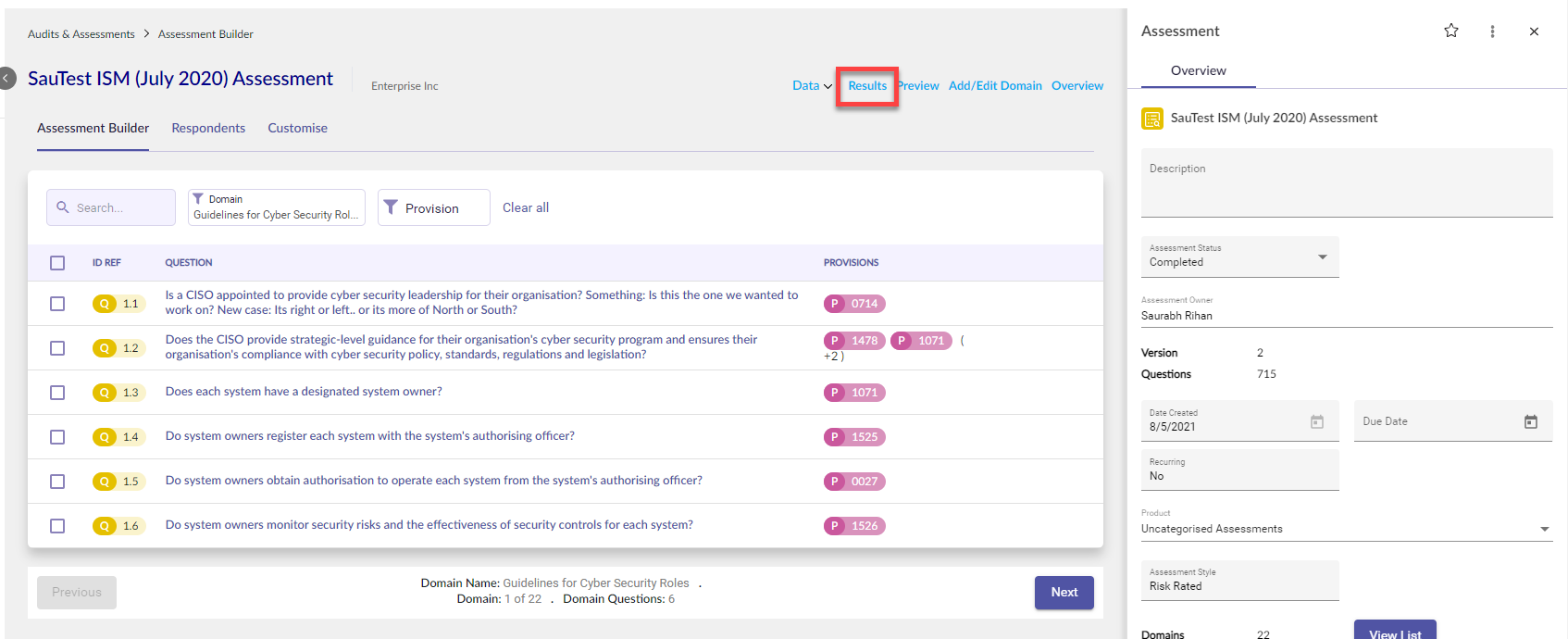Click the Q badge for question 1.4
Screen dimensions: 1568x639
[105, 437]
